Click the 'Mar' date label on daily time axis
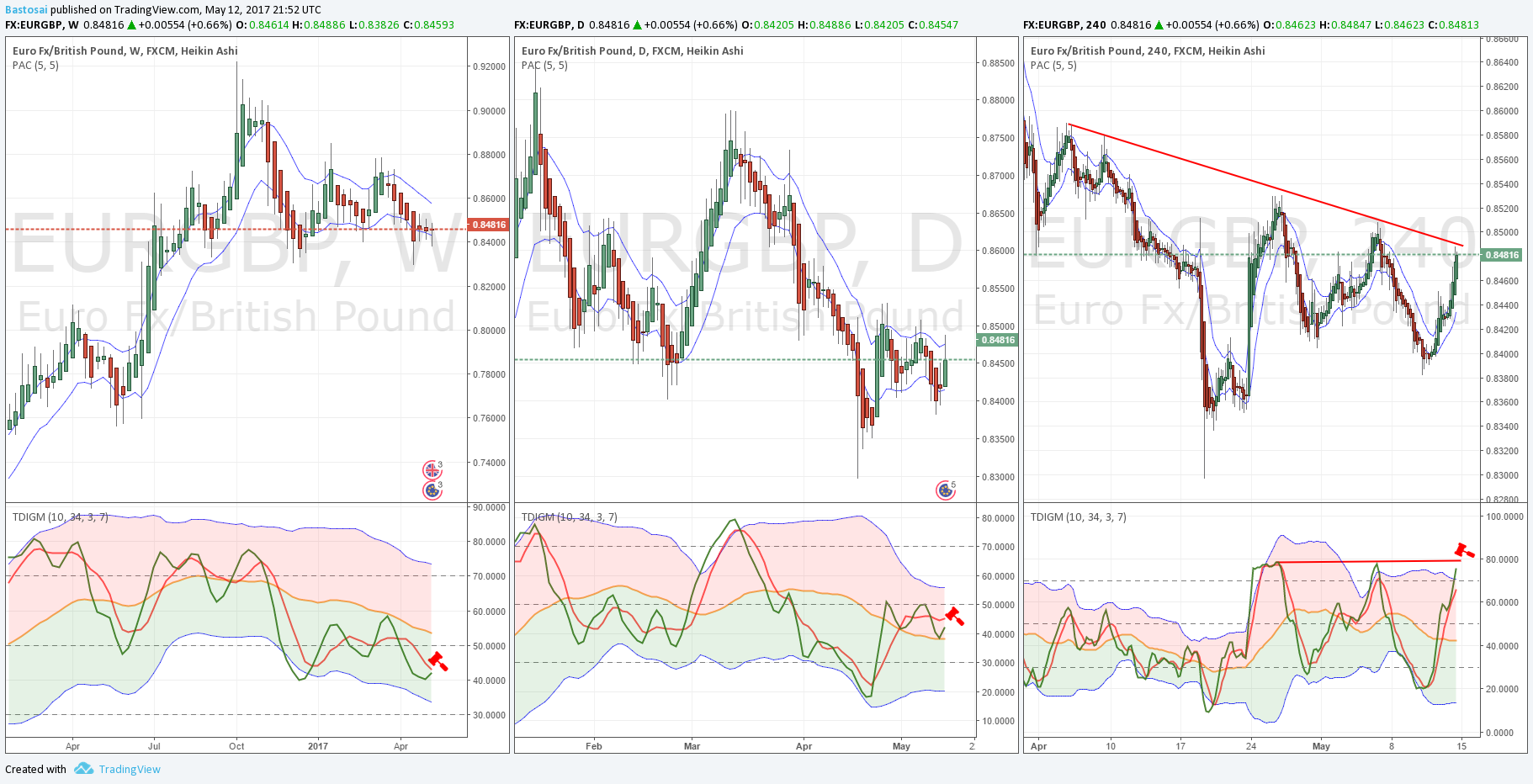This screenshot has height=784, width=1533. (692, 746)
